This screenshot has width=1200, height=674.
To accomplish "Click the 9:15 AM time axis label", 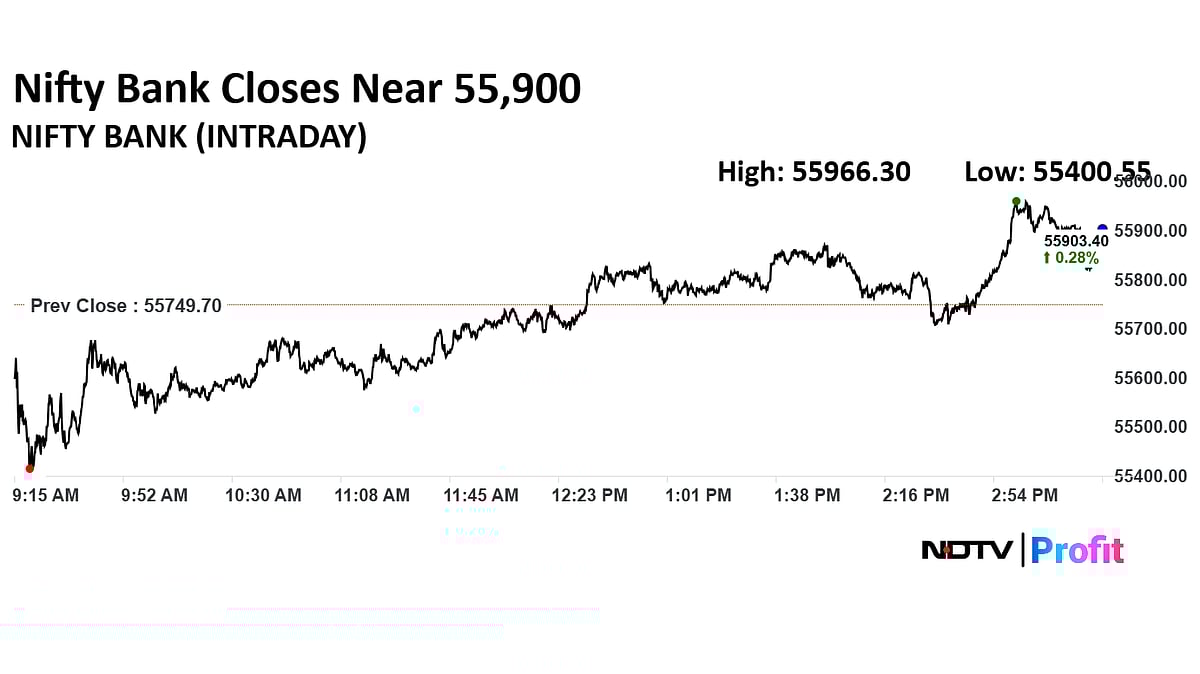I will (x=44, y=495).
